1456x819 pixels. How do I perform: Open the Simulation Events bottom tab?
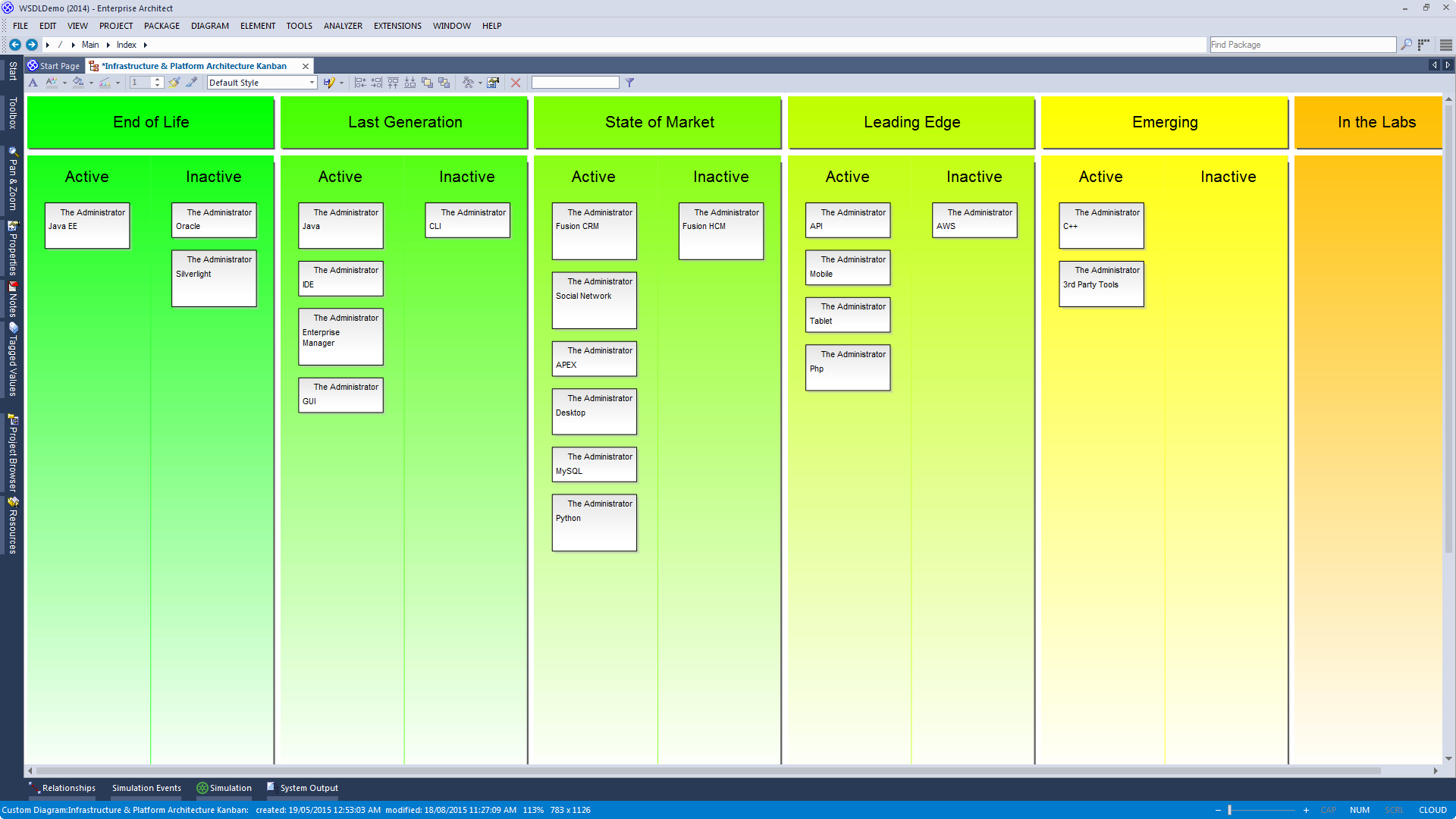click(x=146, y=788)
